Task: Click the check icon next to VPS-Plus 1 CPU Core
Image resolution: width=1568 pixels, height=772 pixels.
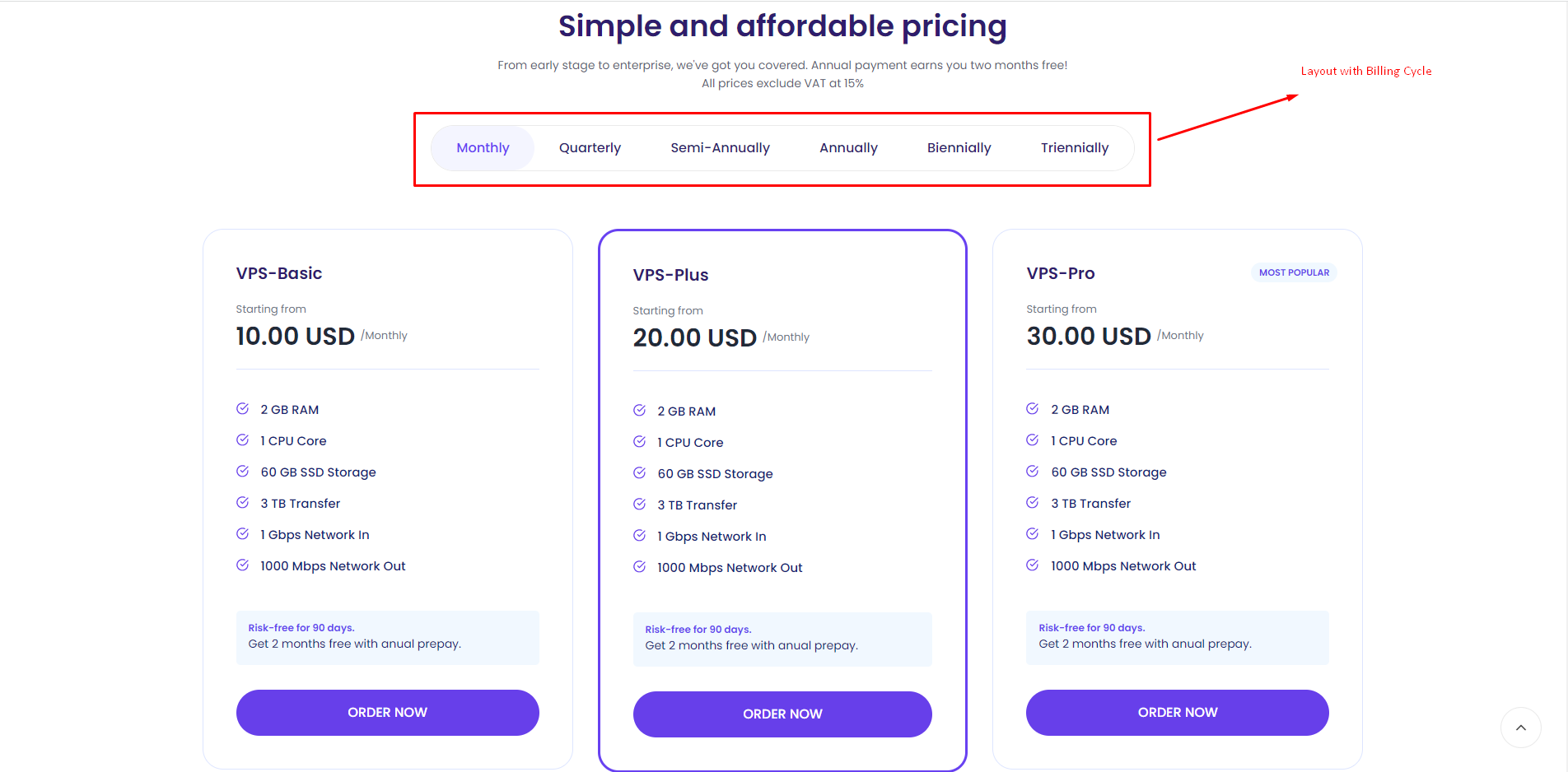Action: (x=639, y=442)
